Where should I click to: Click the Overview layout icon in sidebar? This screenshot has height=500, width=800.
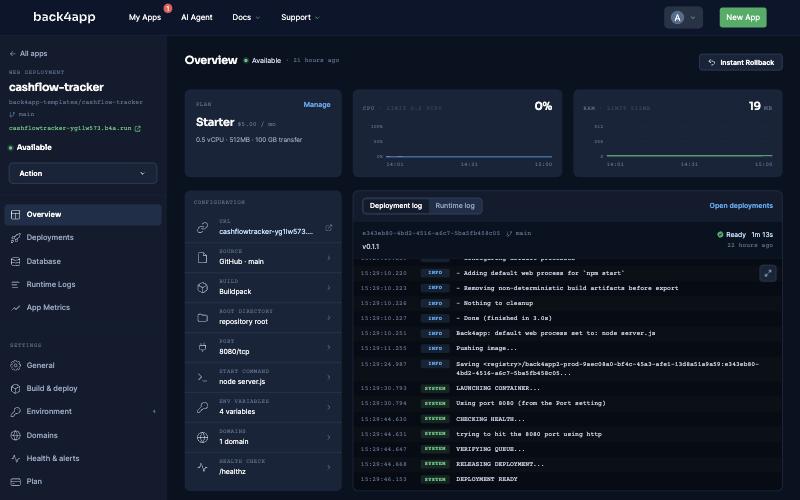[15, 215]
